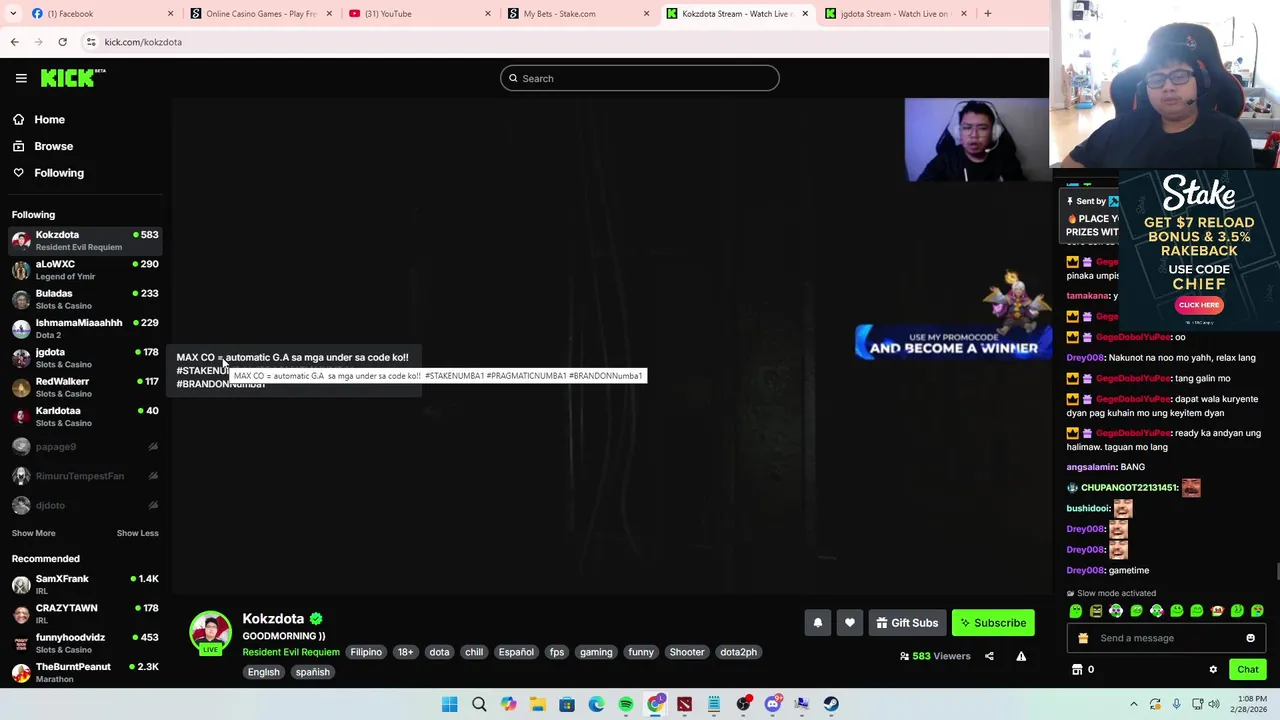Insert the angry yellow square emote
The image size is (1280, 720).
[1096, 611]
